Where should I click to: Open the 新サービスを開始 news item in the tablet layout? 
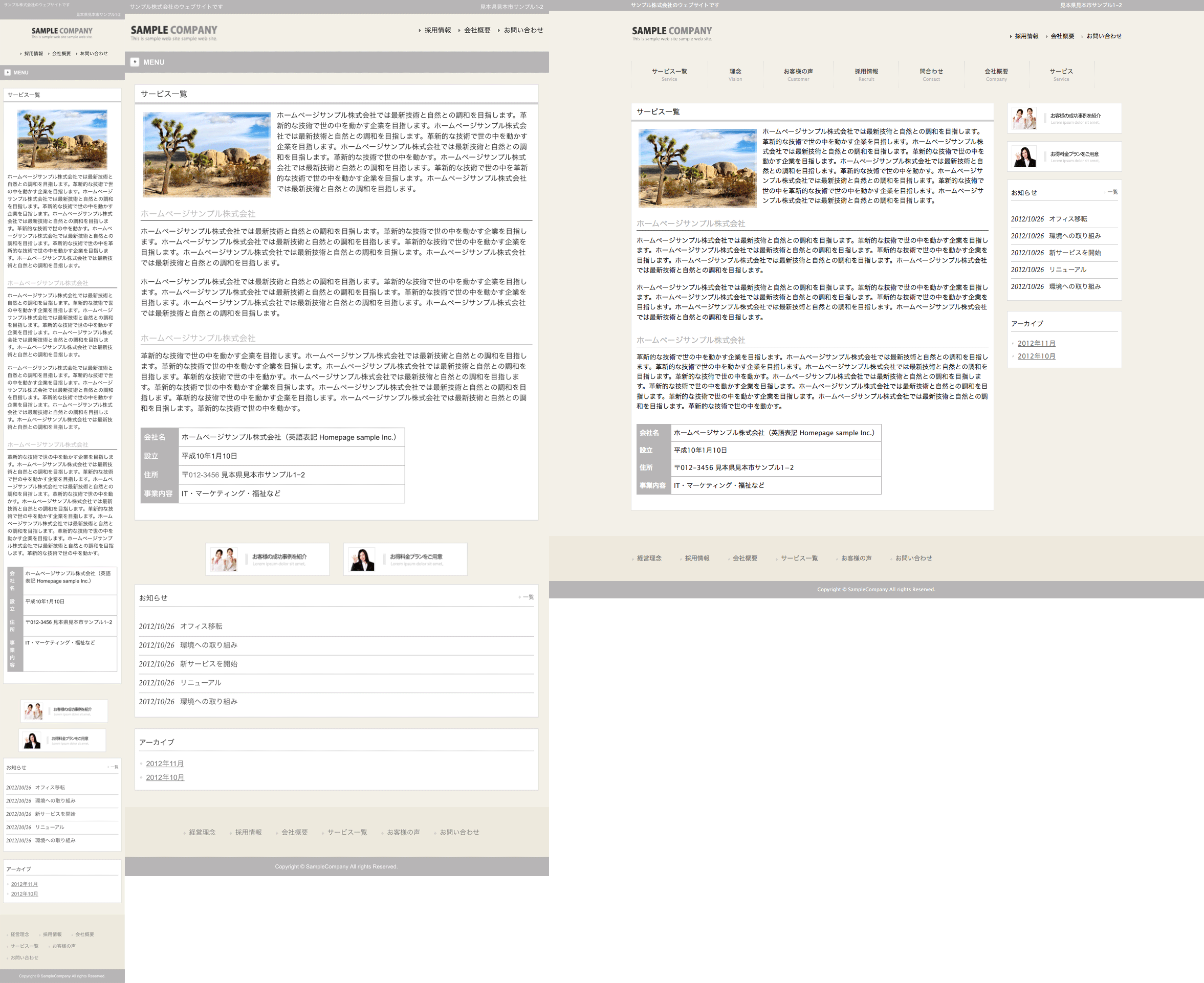click(208, 664)
